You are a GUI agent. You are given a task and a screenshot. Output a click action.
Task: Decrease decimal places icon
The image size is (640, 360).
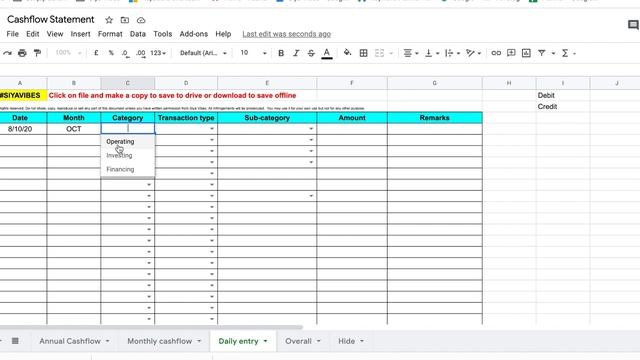pyautogui.click(x=125, y=53)
